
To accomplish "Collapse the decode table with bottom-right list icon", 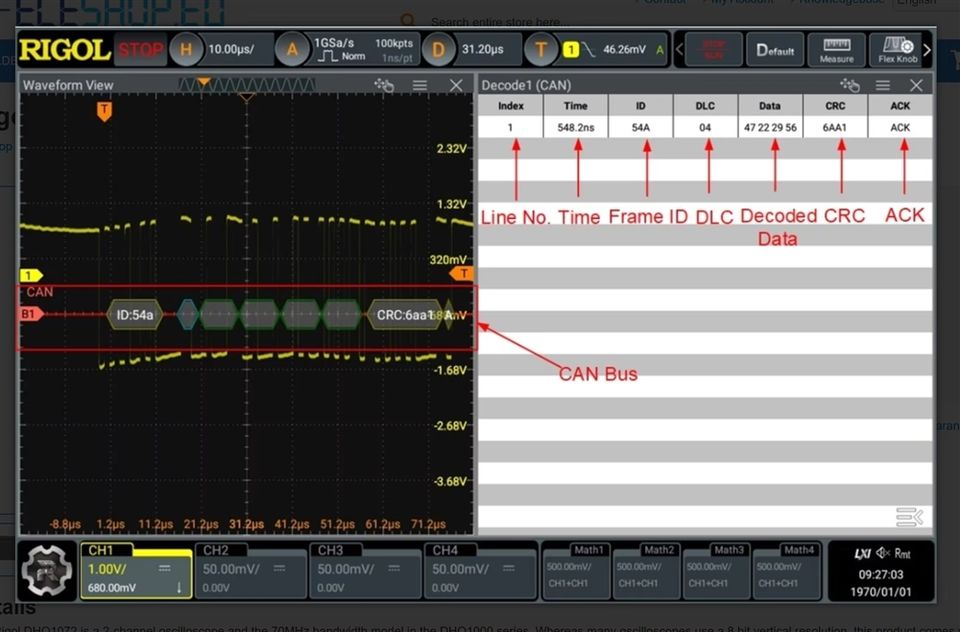I will 909,517.
